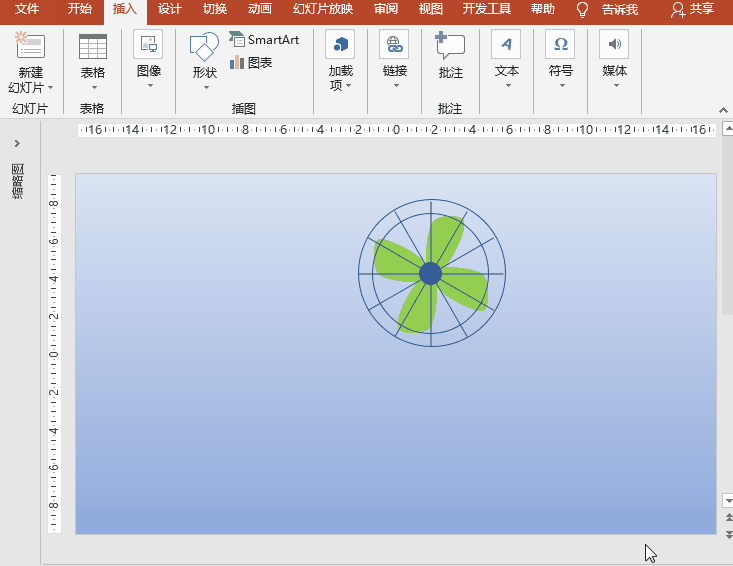Select the fan's dark blue center hub
The image size is (733, 566).
(x=431, y=273)
